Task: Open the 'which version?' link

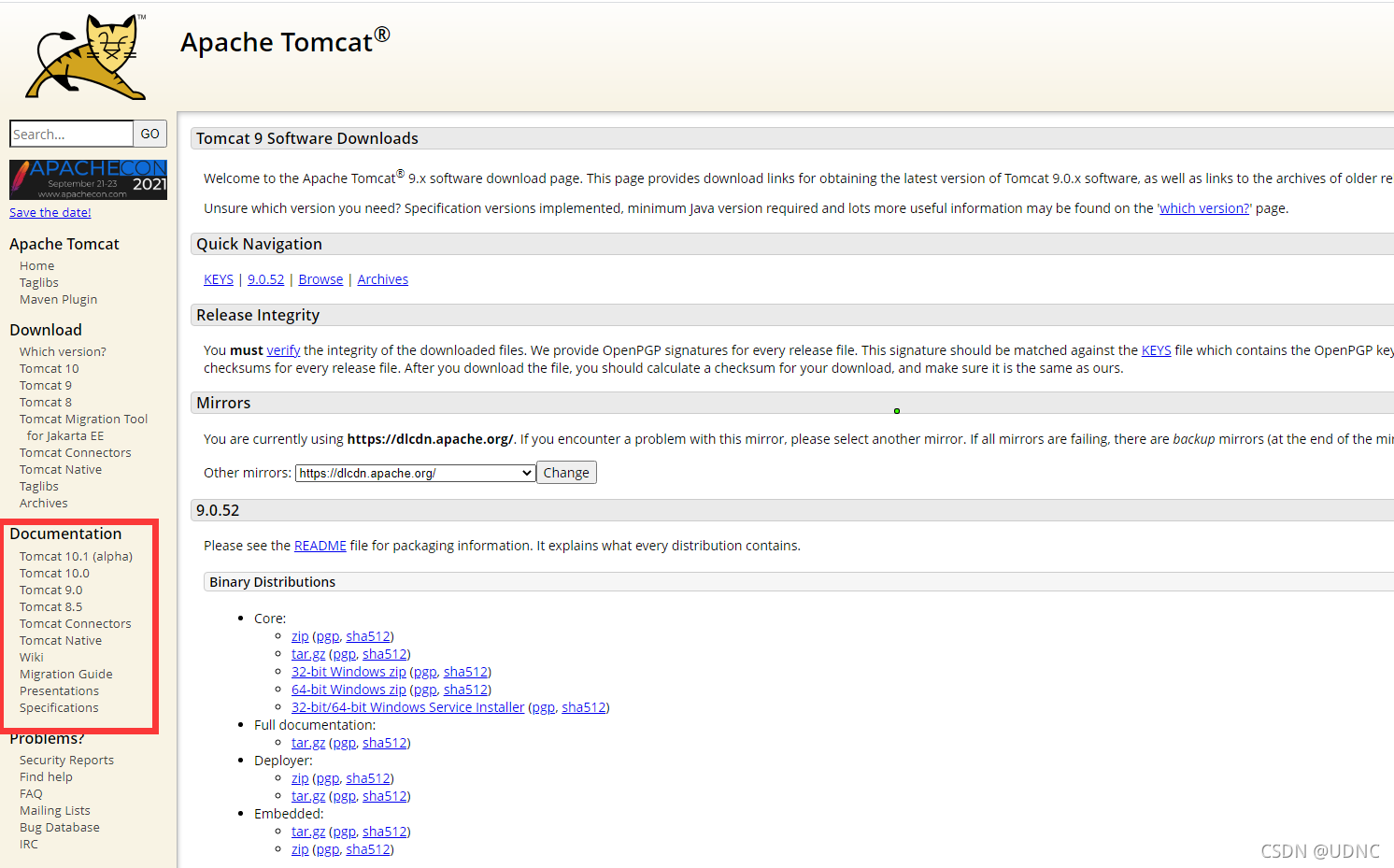Action: (1203, 207)
